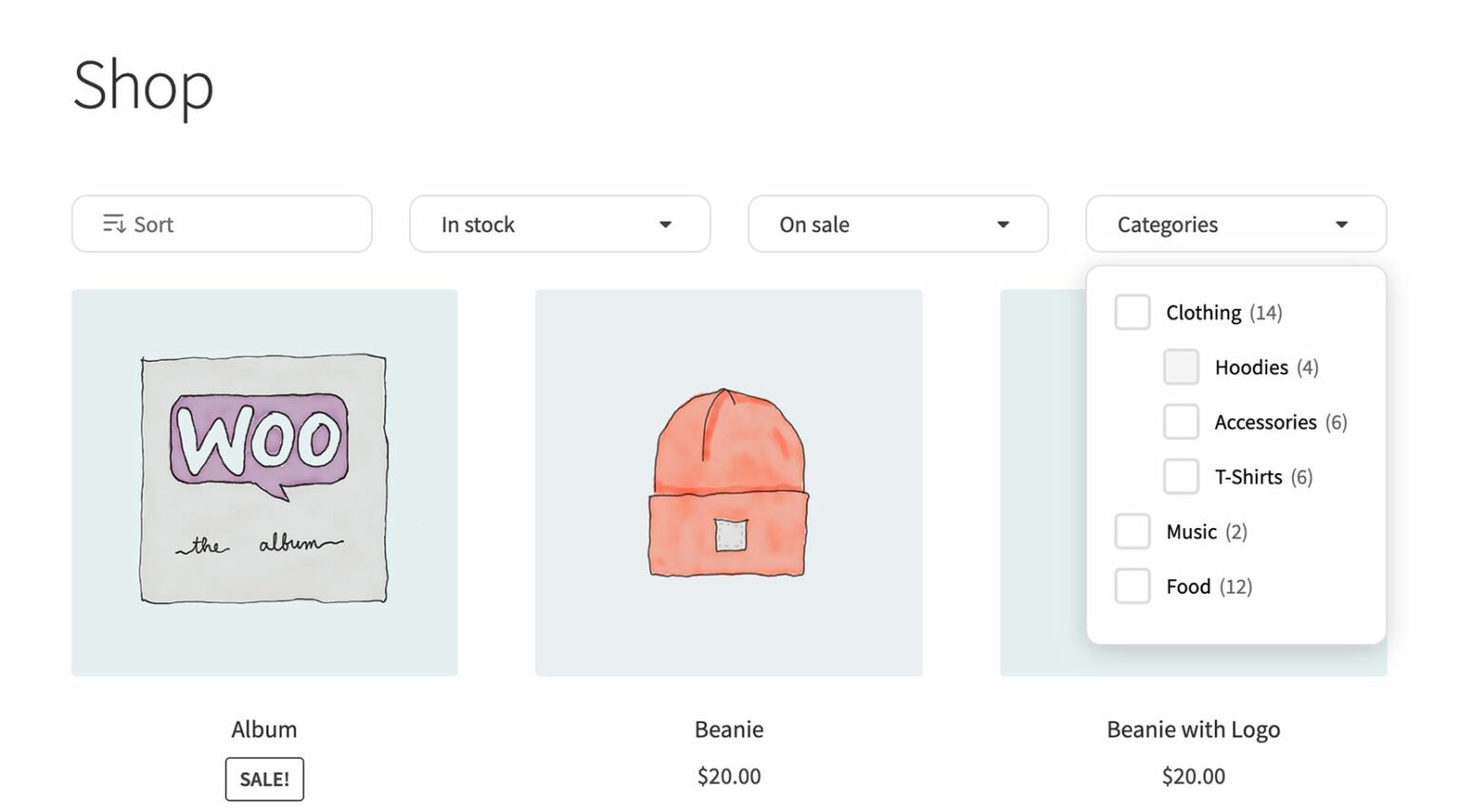Click the SALE! badge under Album

[x=264, y=778]
